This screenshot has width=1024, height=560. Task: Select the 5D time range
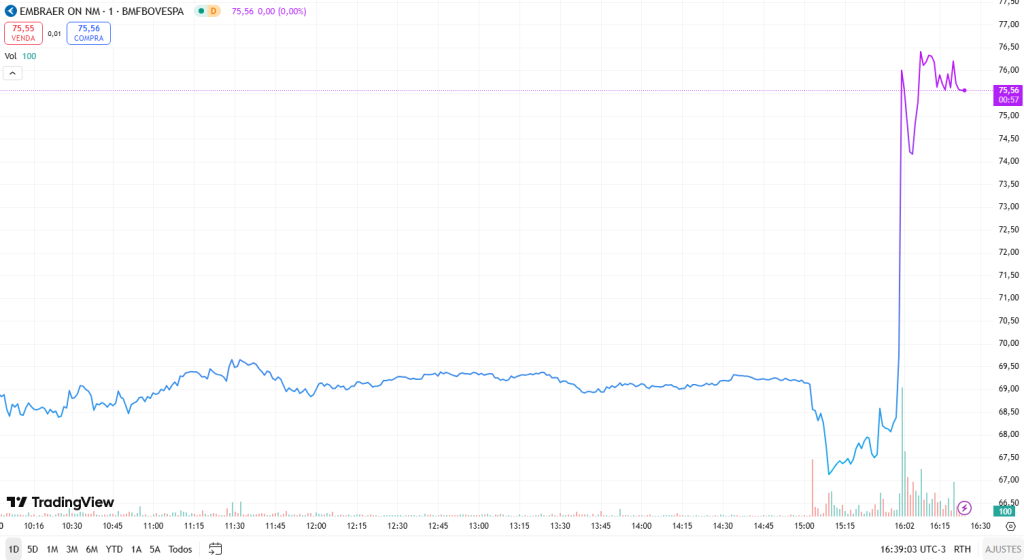(x=33, y=550)
